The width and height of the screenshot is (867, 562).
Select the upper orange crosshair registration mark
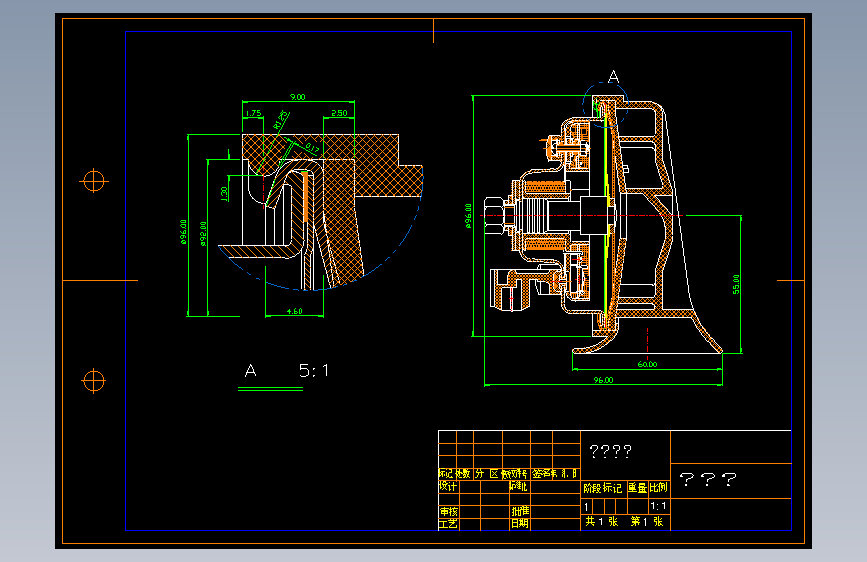(94, 181)
